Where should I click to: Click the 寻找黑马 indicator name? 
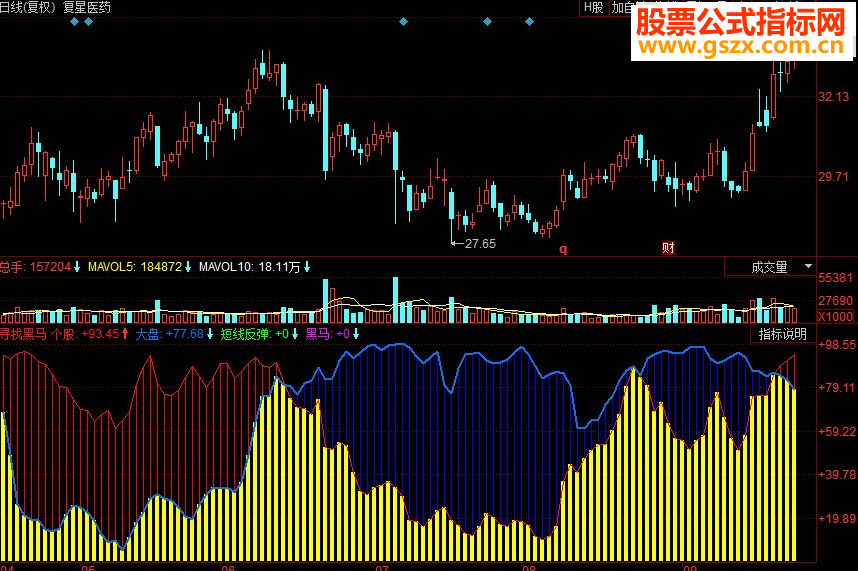[x=23, y=334]
